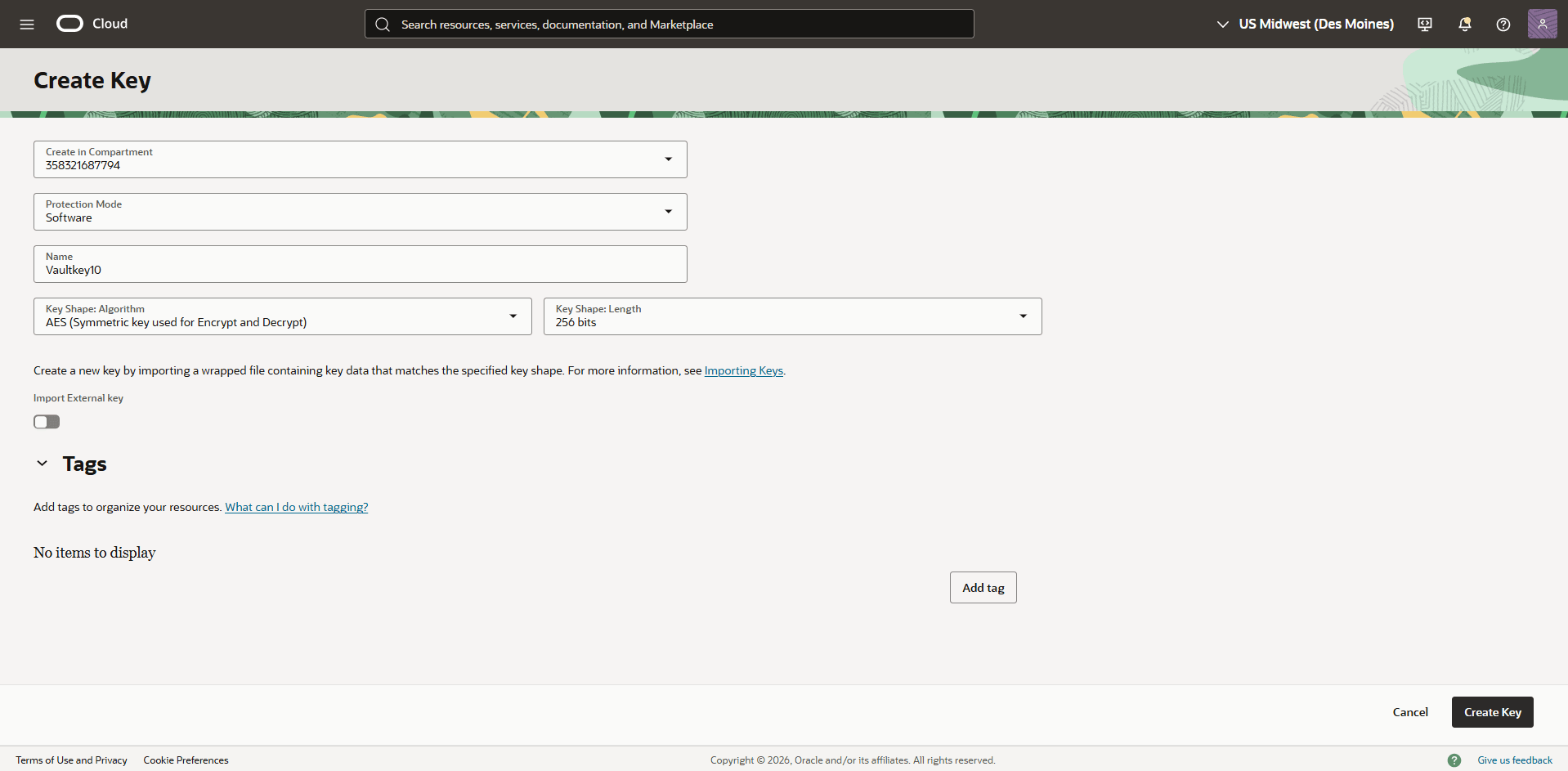This screenshot has height=771, width=1568.
Task: Open the help question mark menu
Action: coord(1503,25)
